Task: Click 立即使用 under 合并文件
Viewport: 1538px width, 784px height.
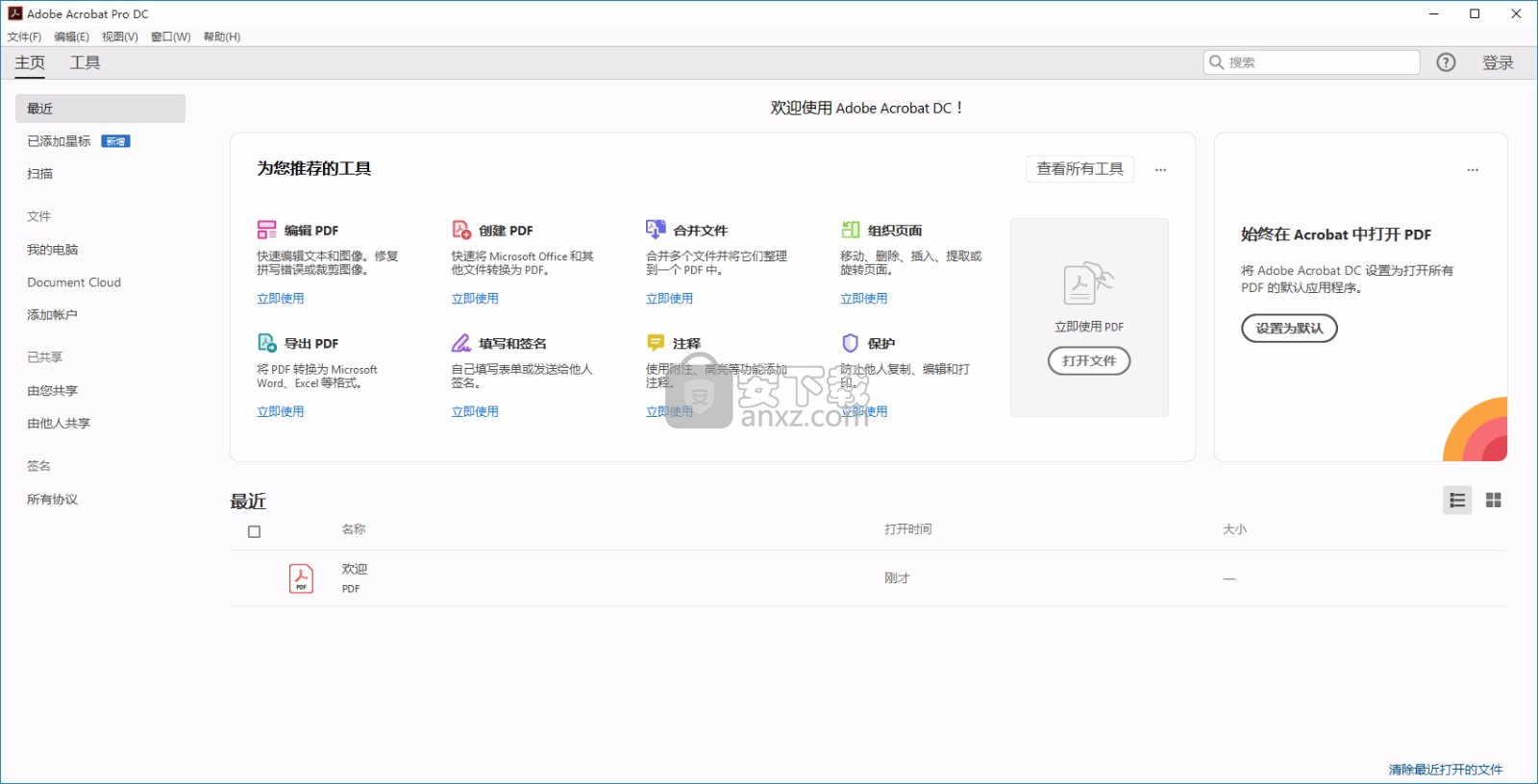Action: pos(669,299)
